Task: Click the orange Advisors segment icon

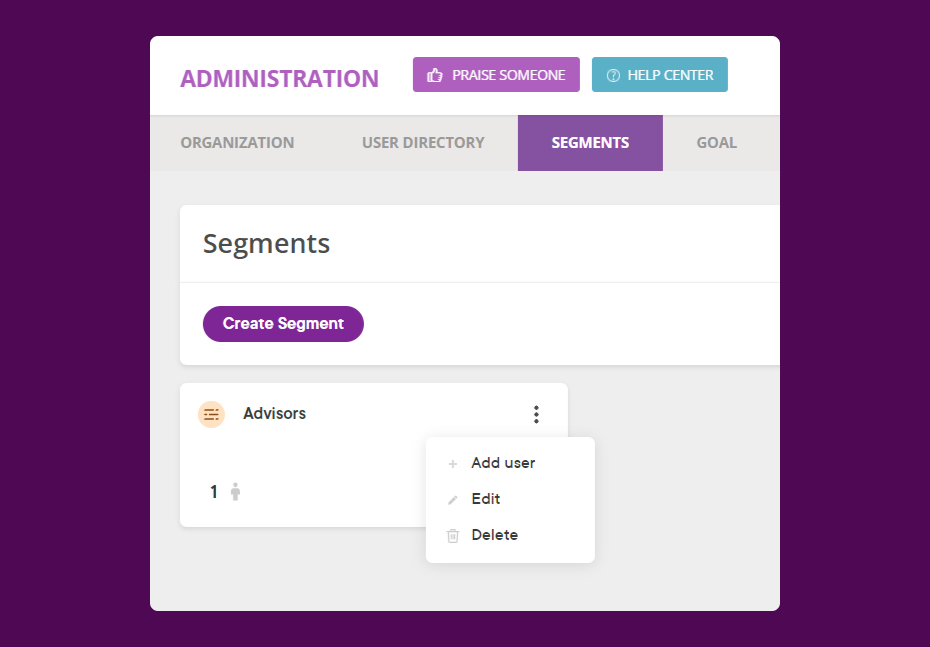Action: coord(211,415)
